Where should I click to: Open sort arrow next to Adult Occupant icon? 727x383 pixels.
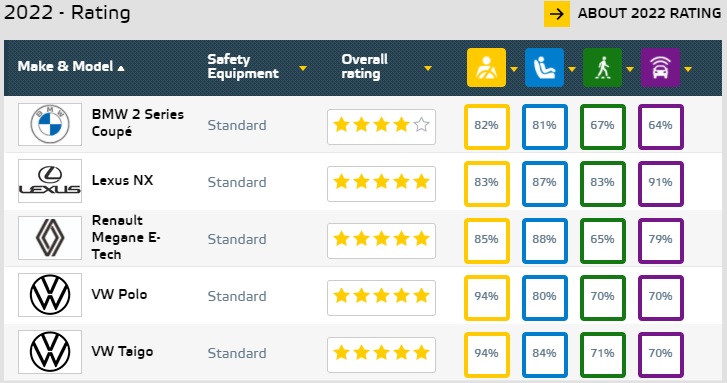[x=514, y=70]
